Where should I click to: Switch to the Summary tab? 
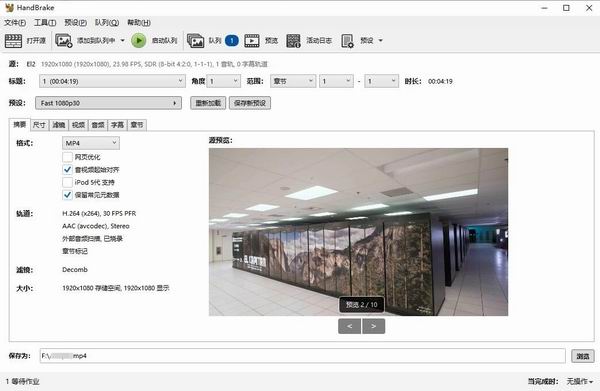coord(20,124)
